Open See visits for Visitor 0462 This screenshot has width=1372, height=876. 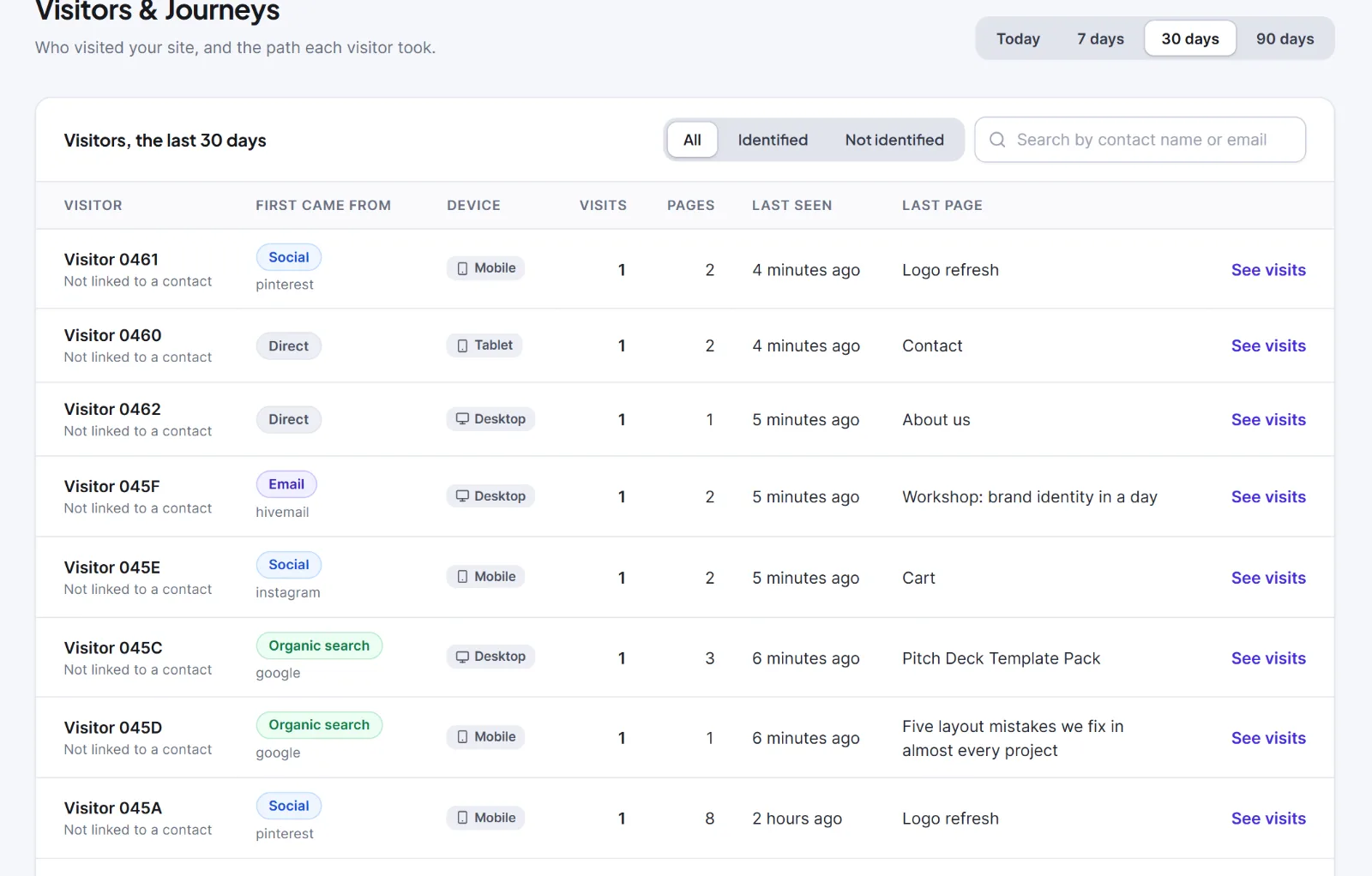tap(1268, 419)
